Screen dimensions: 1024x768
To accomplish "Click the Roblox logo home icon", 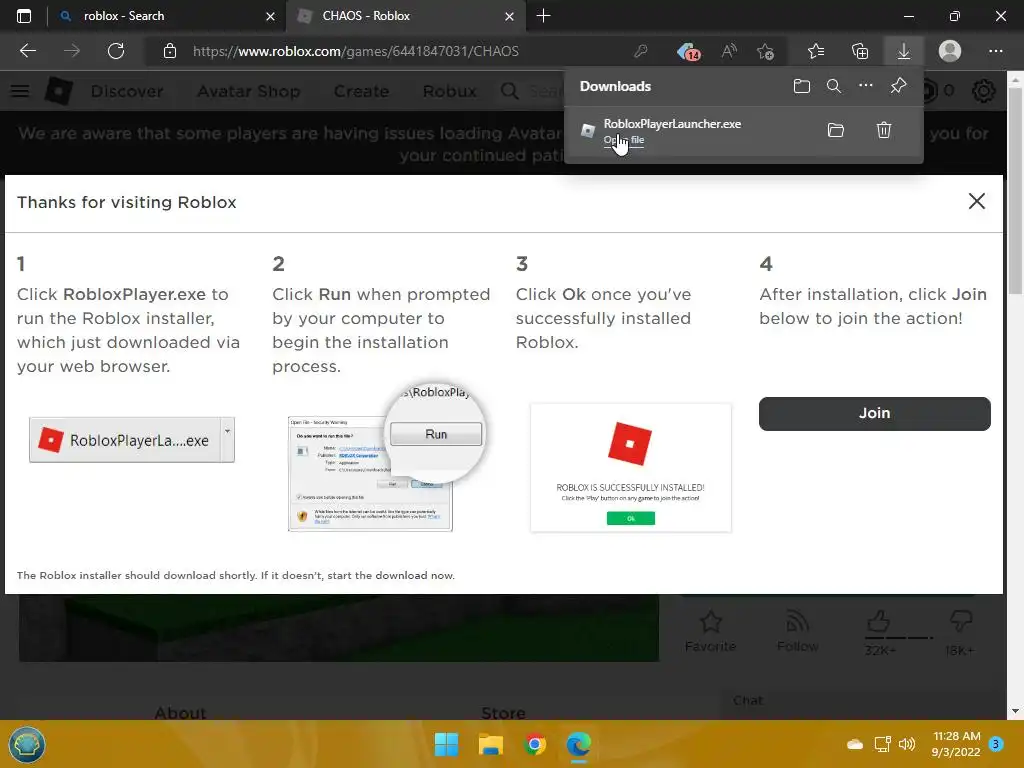I will 58,91.
